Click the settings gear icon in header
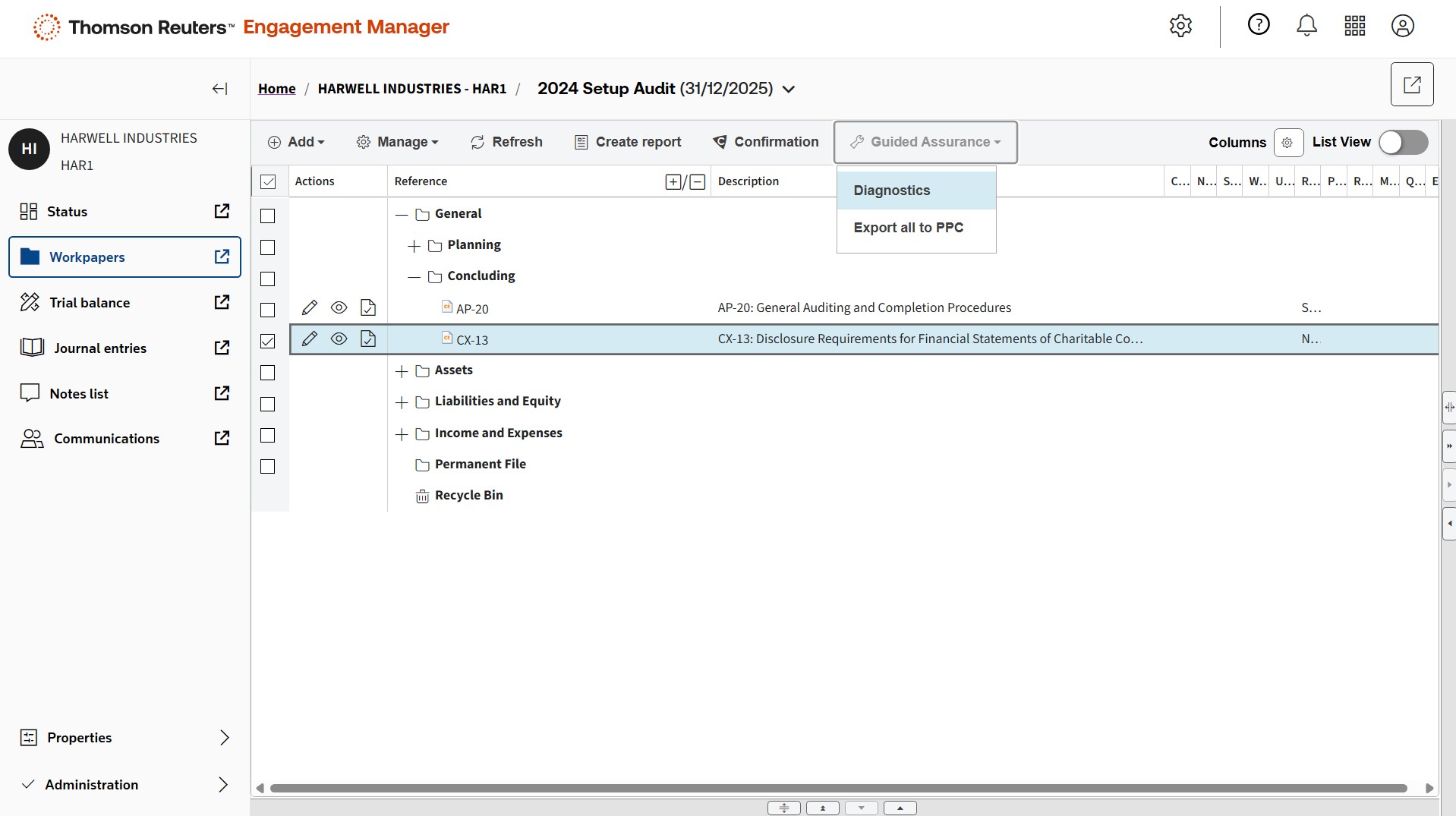The width and height of the screenshot is (1456, 816). [x=1180, y=26]
